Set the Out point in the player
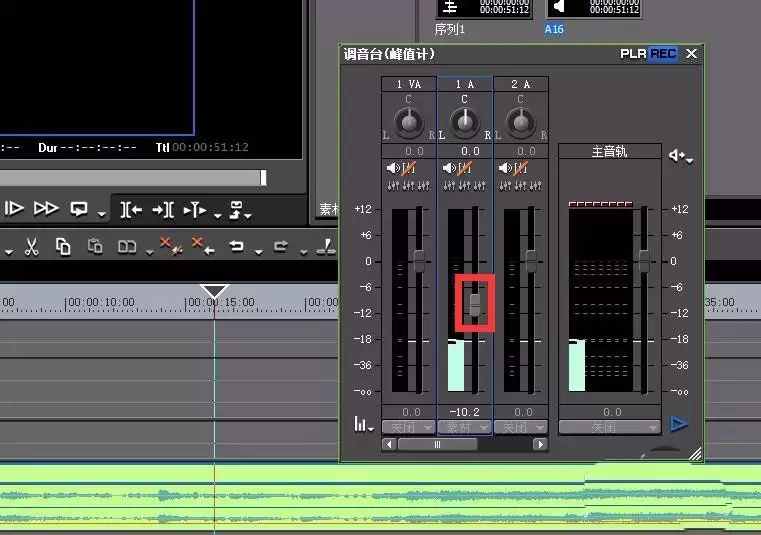The width and height of the screenshot is (761, 535). (163, 210)
